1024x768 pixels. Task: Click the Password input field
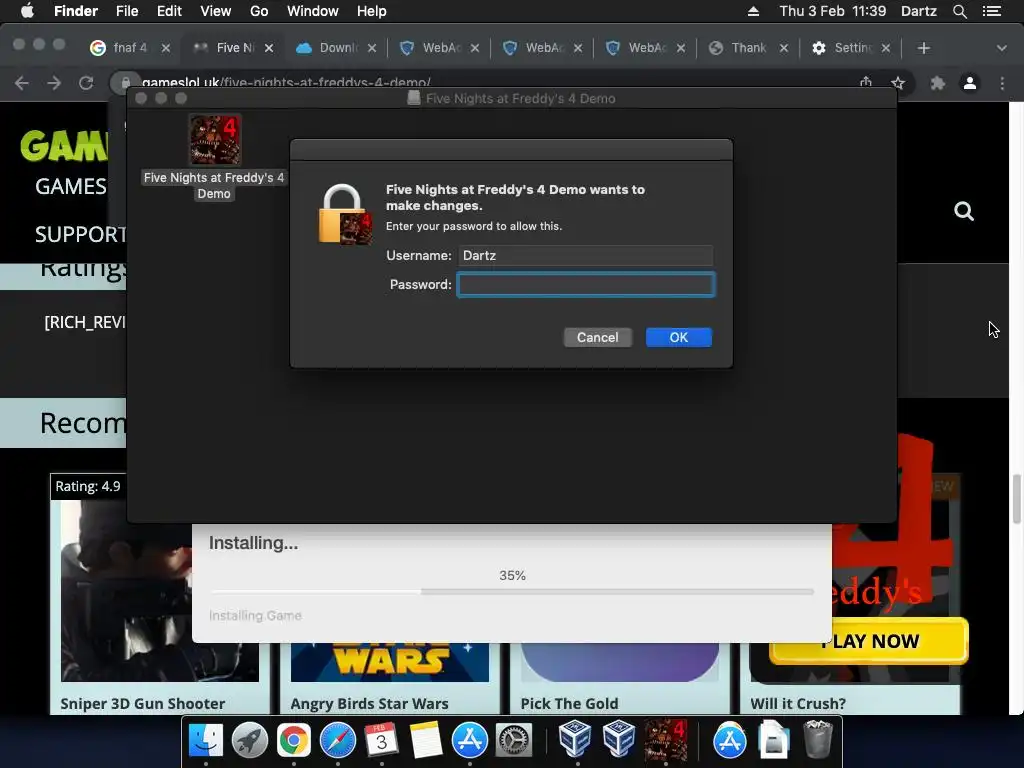pos(586,285)
